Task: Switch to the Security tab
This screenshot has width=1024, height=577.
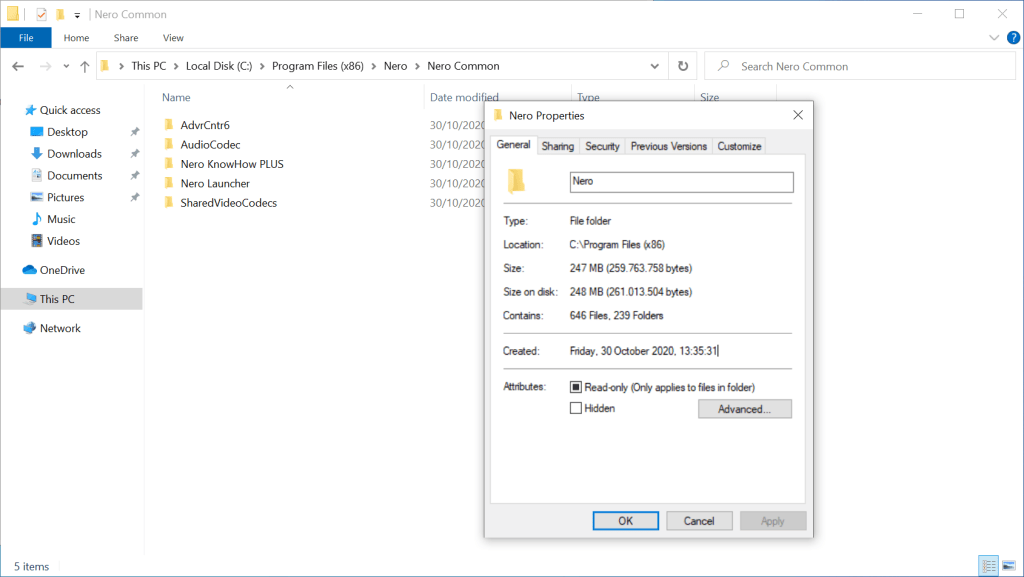Action: [x=602, y=146]
